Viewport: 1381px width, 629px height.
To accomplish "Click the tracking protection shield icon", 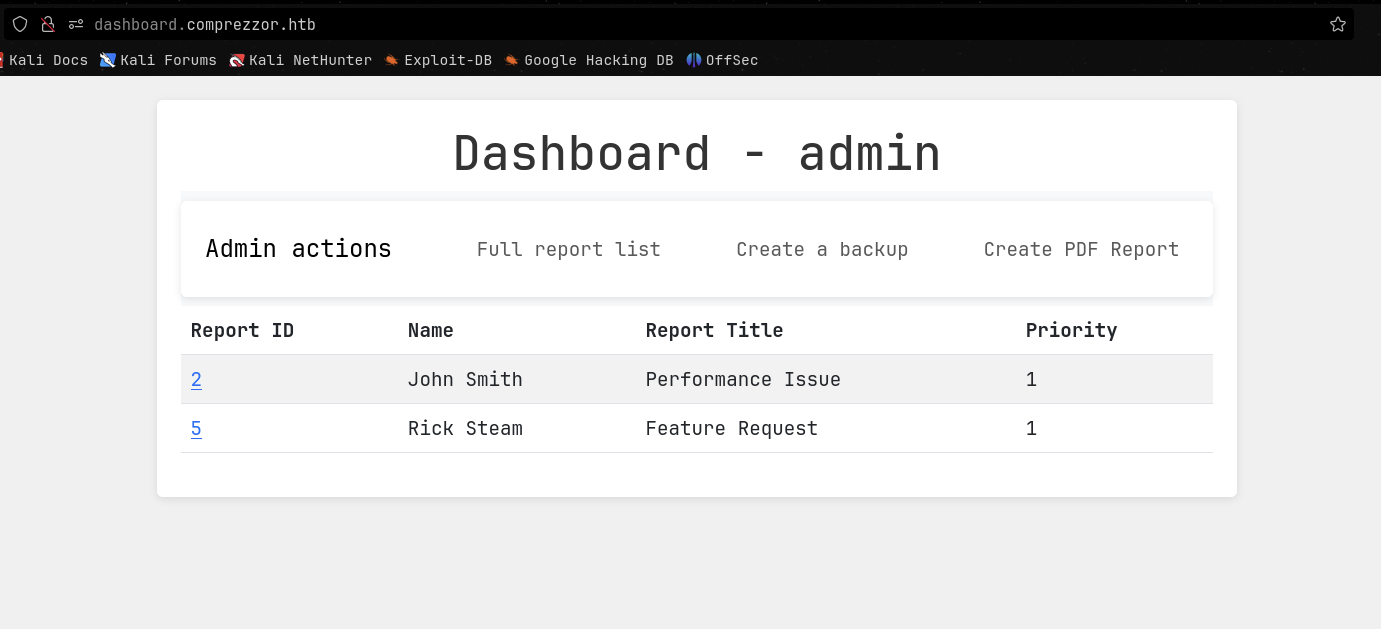I will click(20, 24).
